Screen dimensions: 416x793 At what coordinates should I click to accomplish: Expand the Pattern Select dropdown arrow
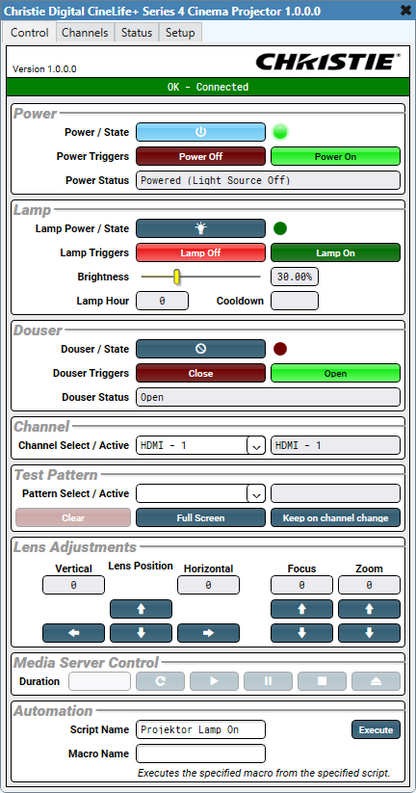coord(256,493)
